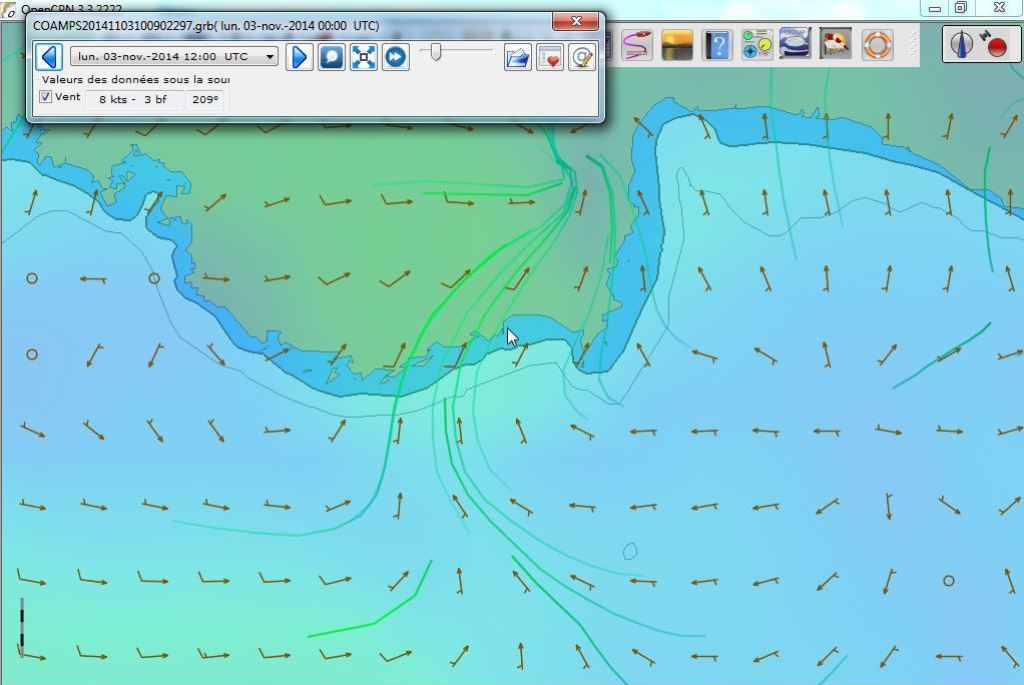Click the wind direction value 209°
This screenshot has height=685, width=1024.
(x=205, y=99)
